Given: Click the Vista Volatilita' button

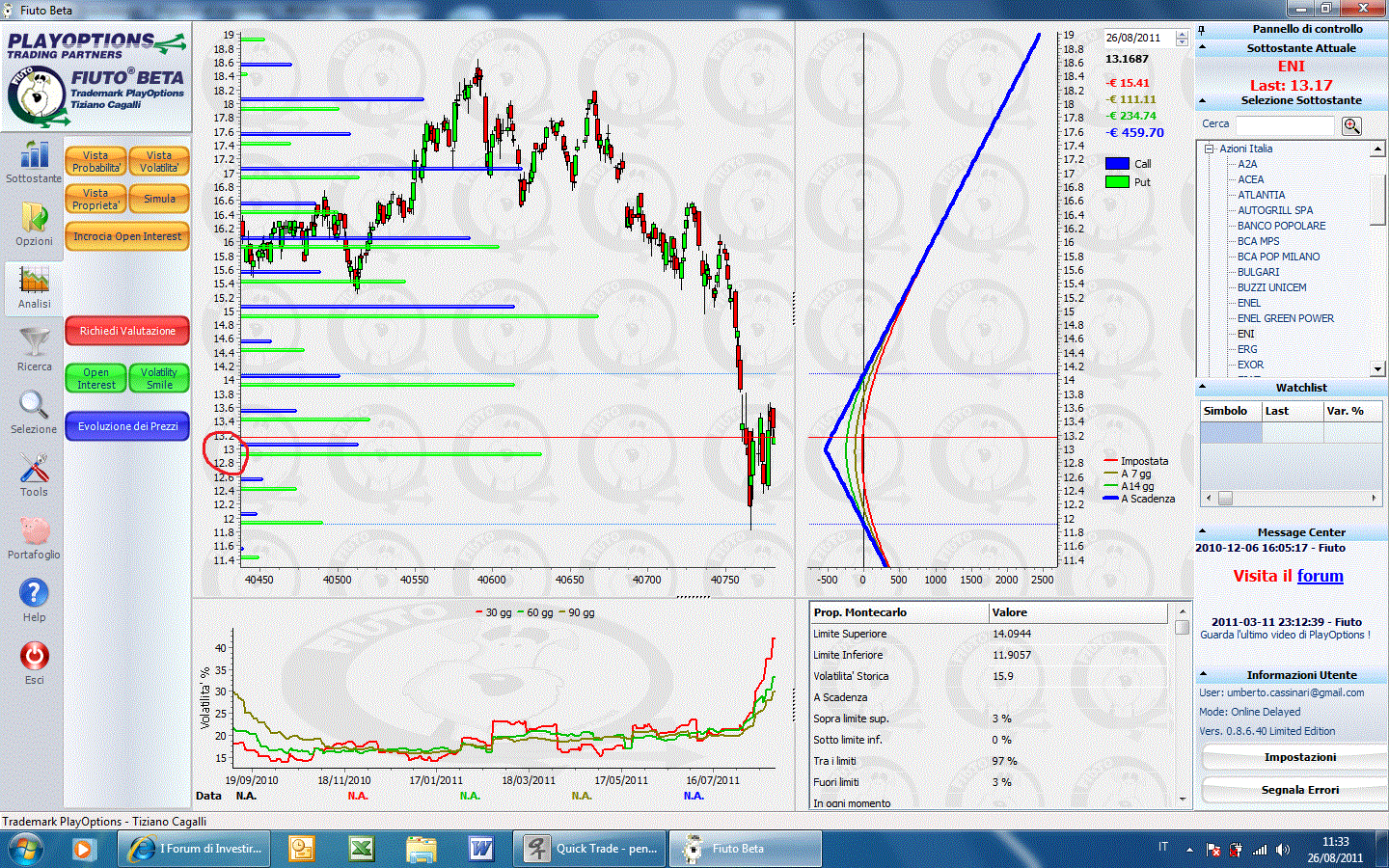Looking at the screenshot, I should pos(159,161).
